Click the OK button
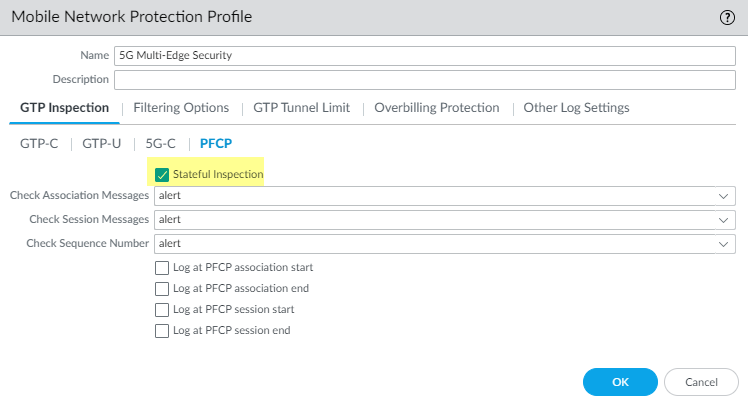 pyautogui.click(x=620, y=382)
